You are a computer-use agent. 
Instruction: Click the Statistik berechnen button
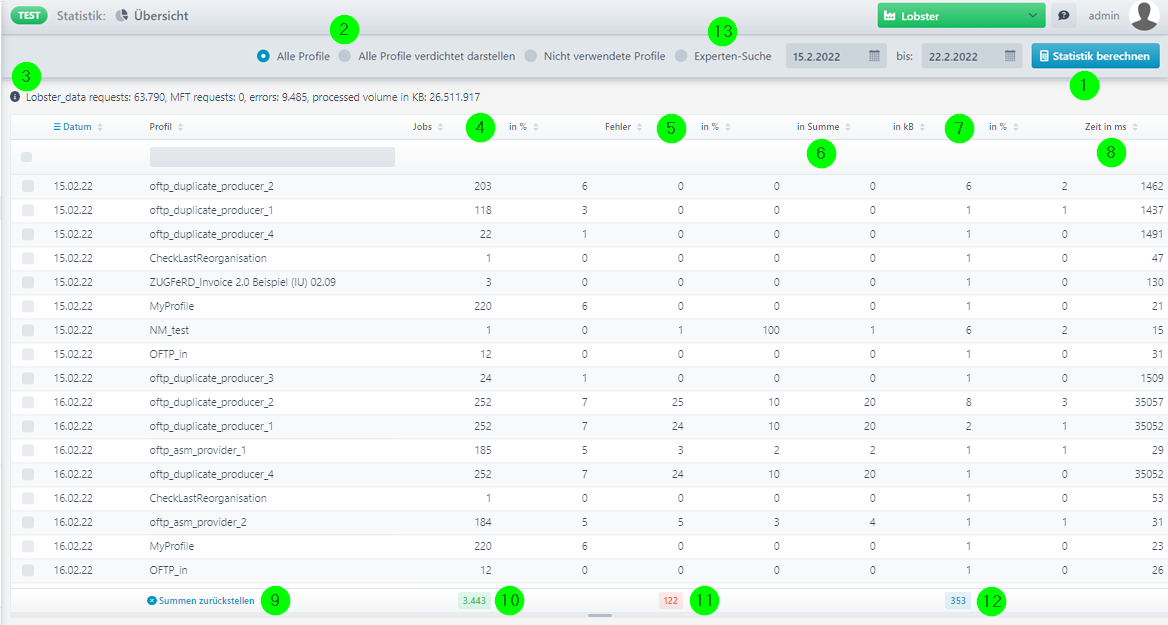click(1095, 56)
